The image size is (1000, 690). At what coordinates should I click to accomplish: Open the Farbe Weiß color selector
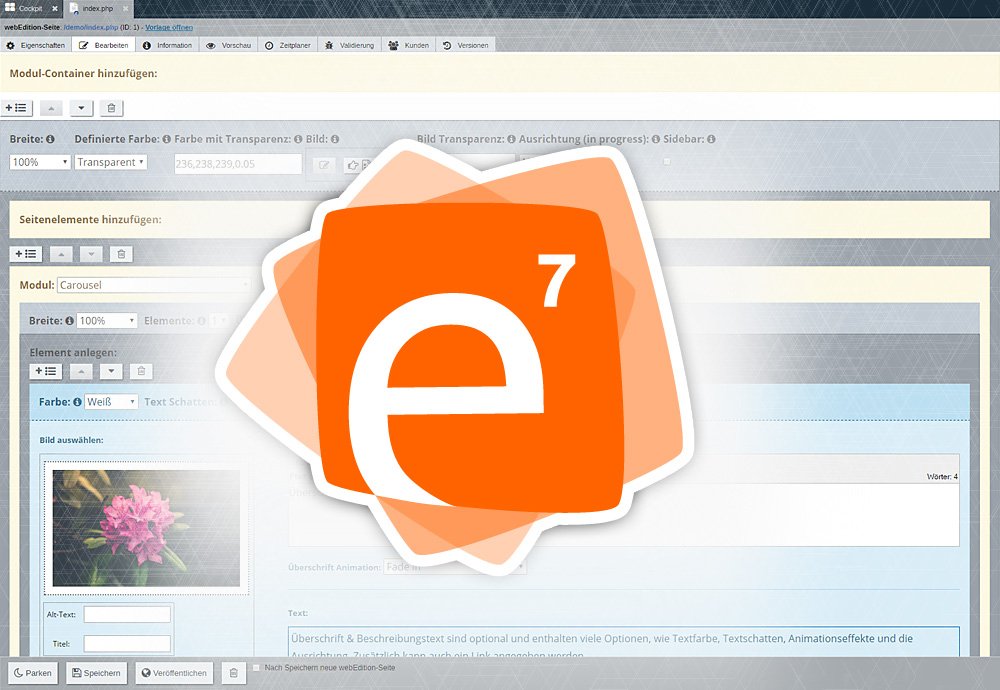111,401
